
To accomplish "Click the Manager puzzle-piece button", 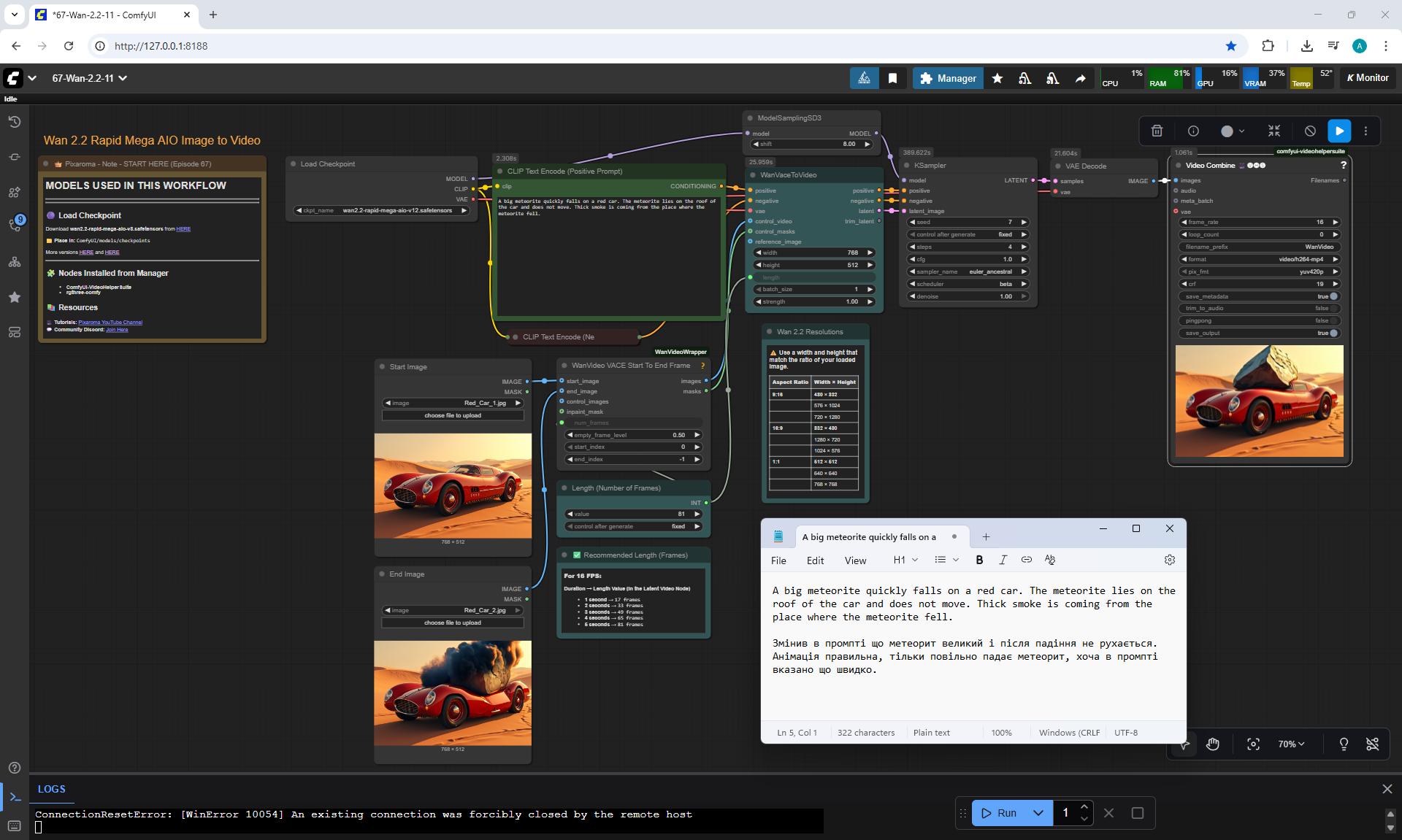I will tap(948, 78).
